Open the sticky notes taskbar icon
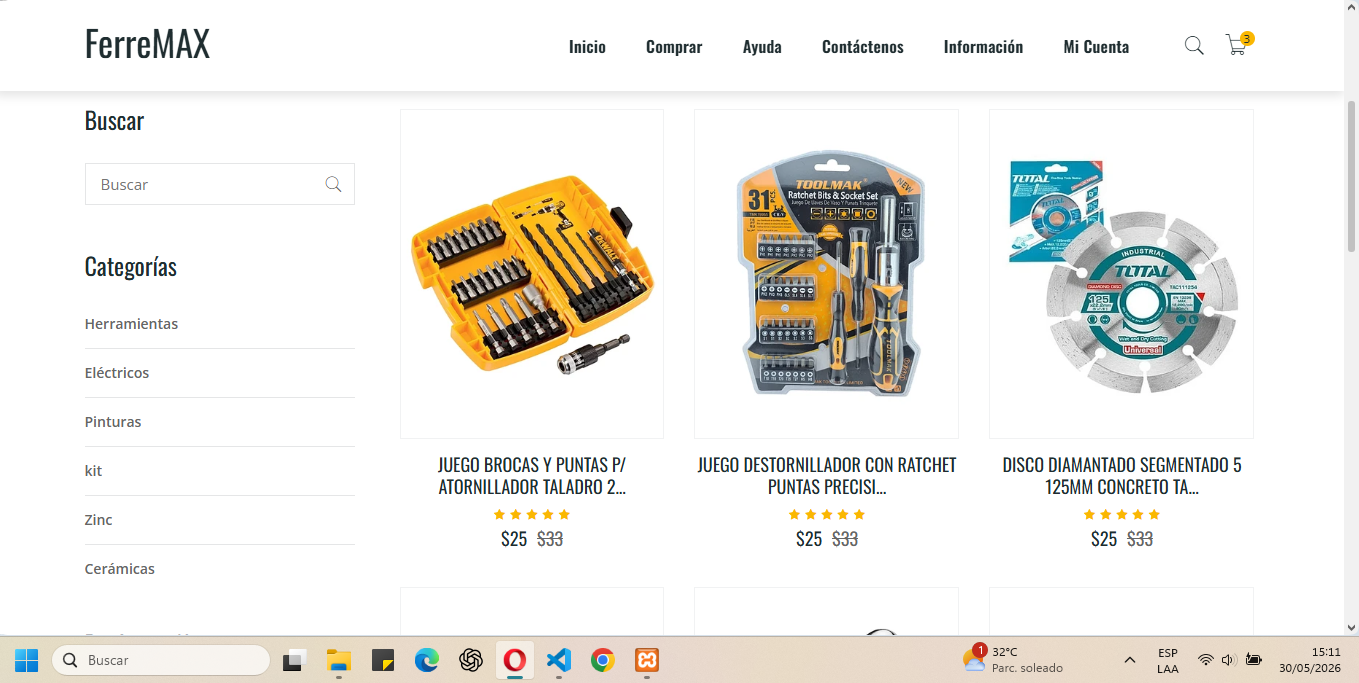The width and height of the screenshot is (1359, 683). point(383,660)
